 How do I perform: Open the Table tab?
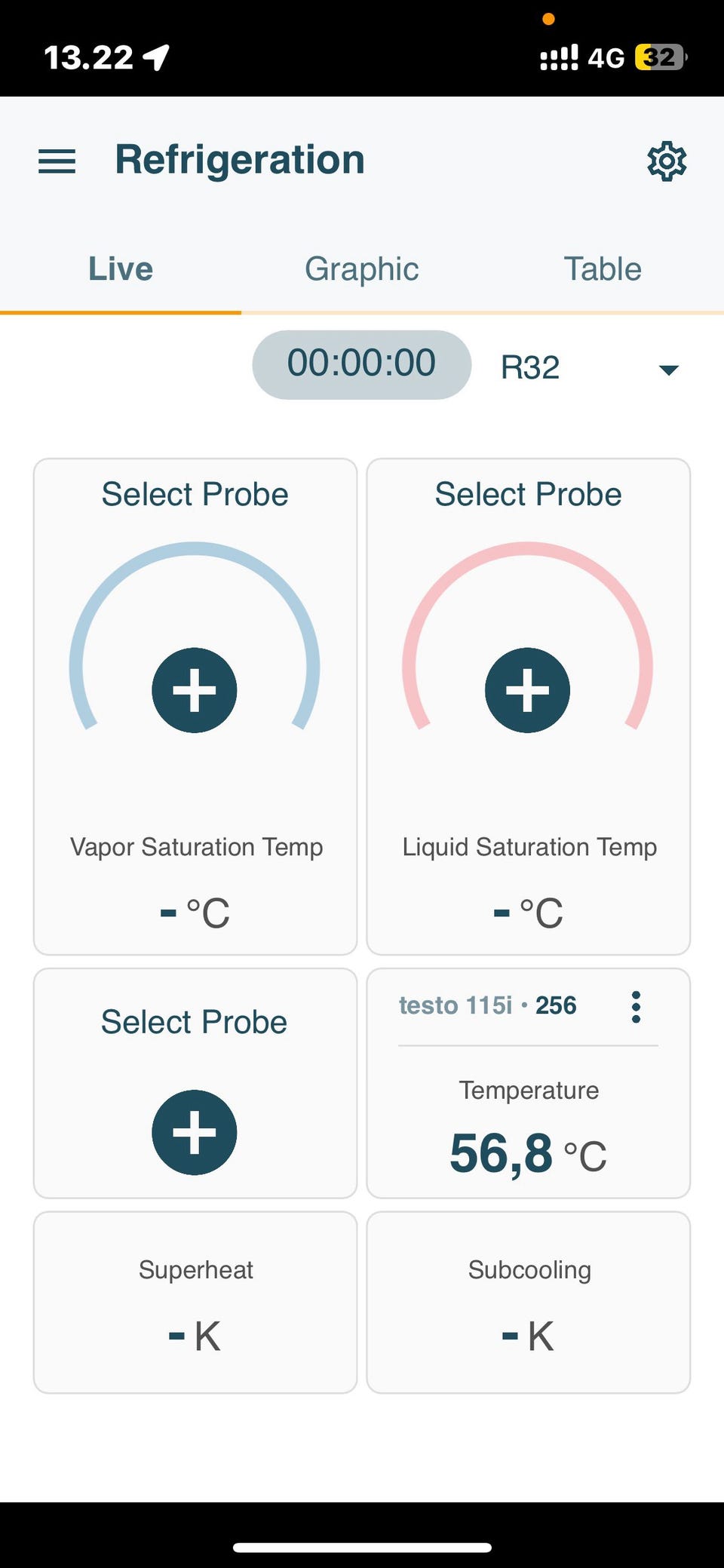tap(603, 269)
